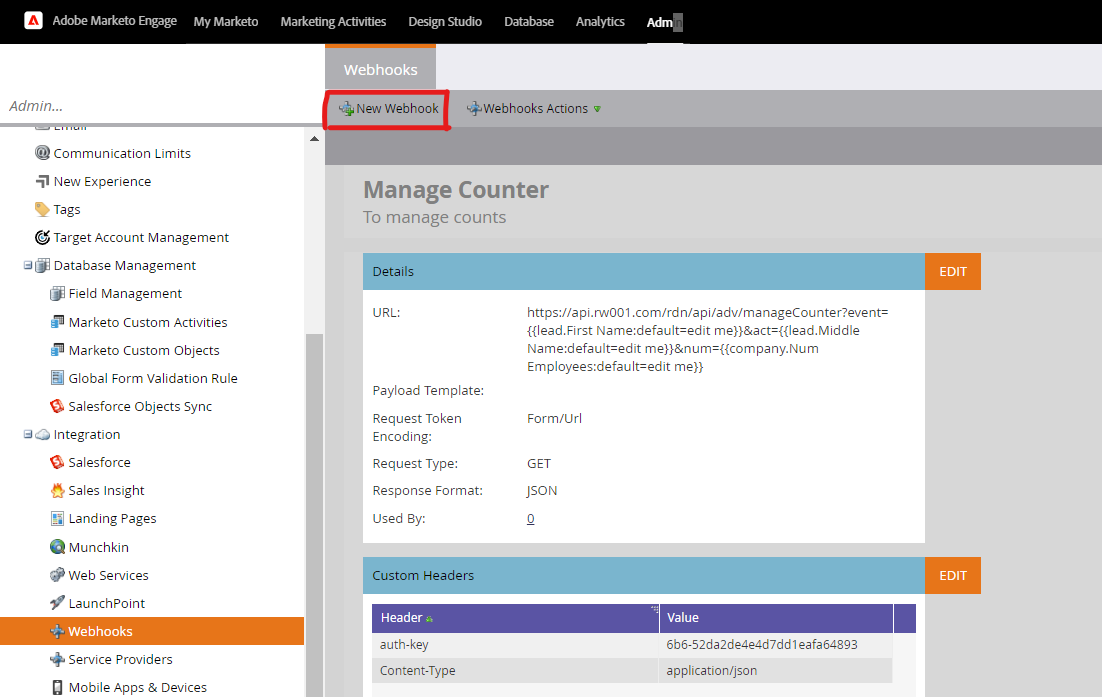Click the Landing Pages icon

click(x=57, y=519)
